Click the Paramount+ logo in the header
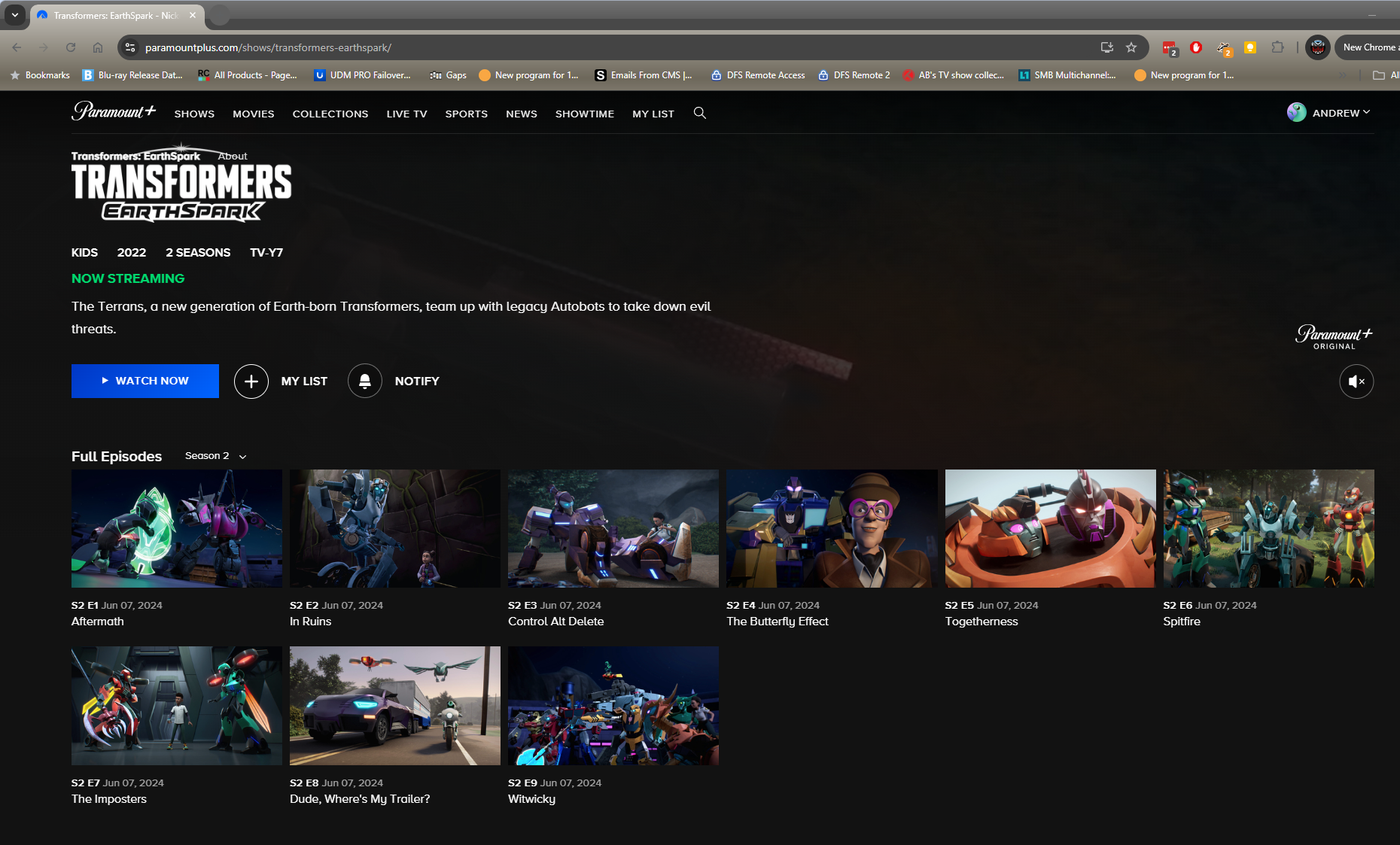The width and height of the screenshot is (1400, 845). click(114, 111)
